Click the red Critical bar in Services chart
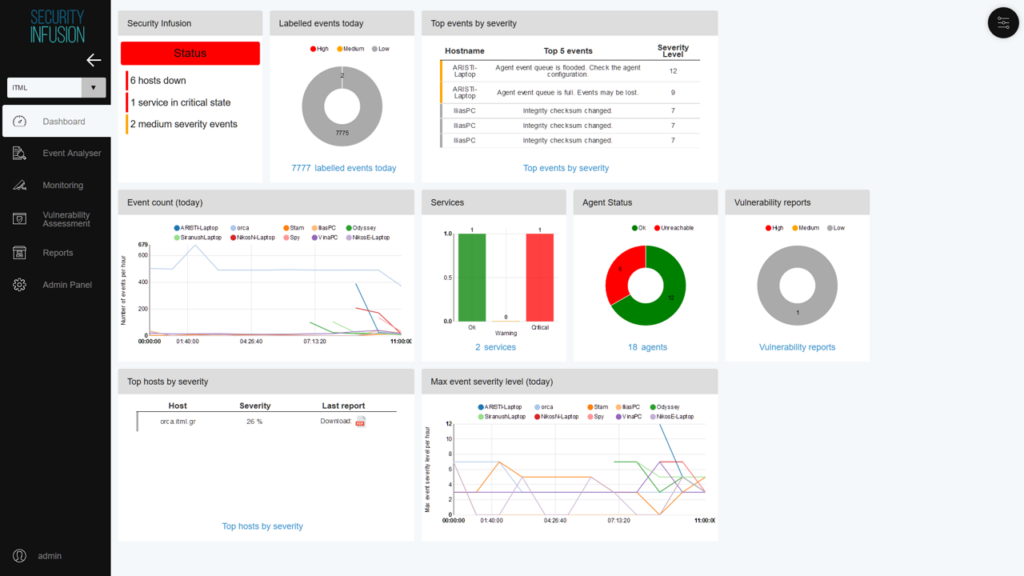This screenshot has width=1024, height=576. (539, 278)
